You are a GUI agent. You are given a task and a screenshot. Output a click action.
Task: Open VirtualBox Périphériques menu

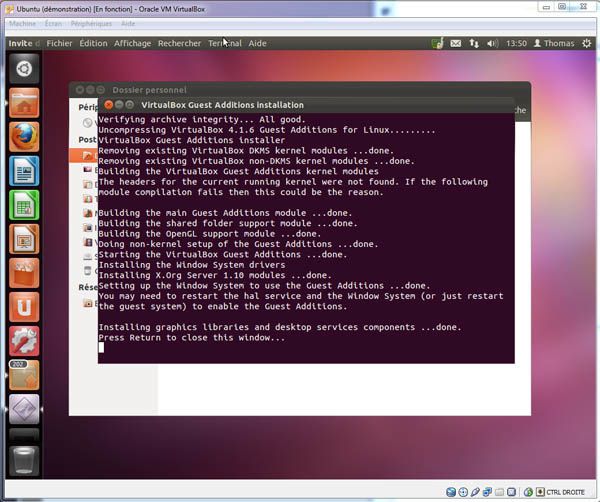coord(91,24)
